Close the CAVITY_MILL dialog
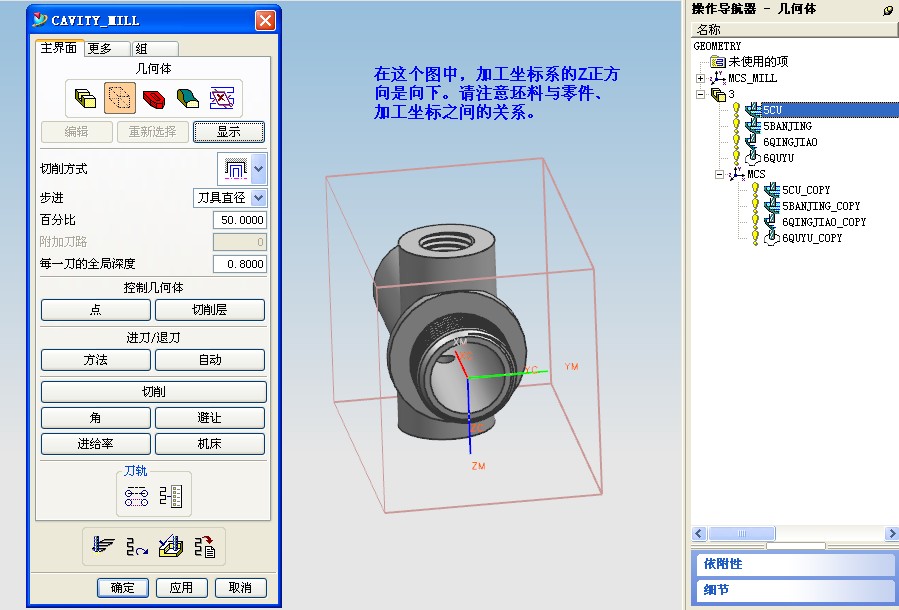Image resolution: width=899 pixels, height=610 pixels. (x=265, y=21)
